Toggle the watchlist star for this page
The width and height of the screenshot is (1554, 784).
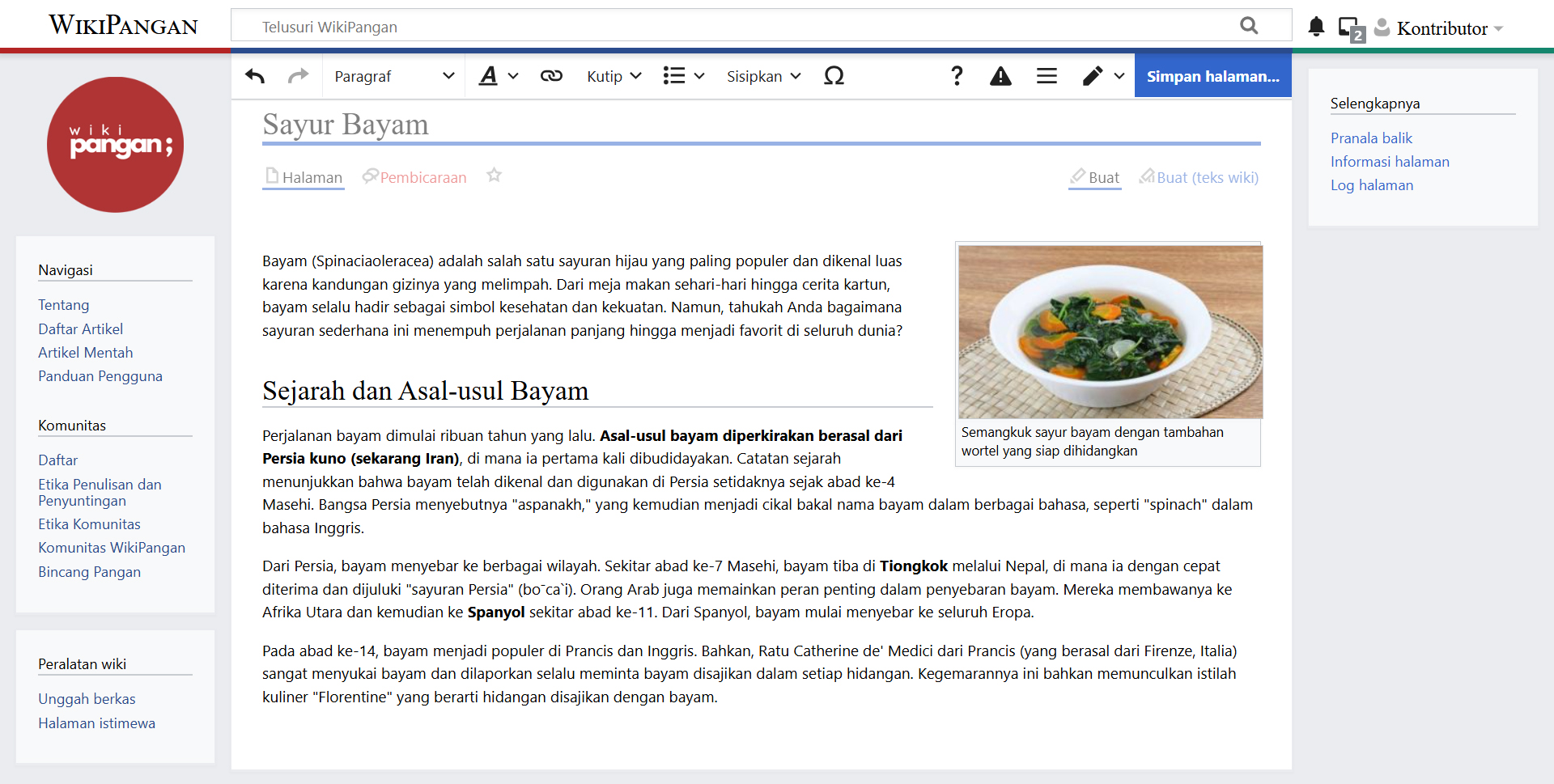[x=494, y=176]
